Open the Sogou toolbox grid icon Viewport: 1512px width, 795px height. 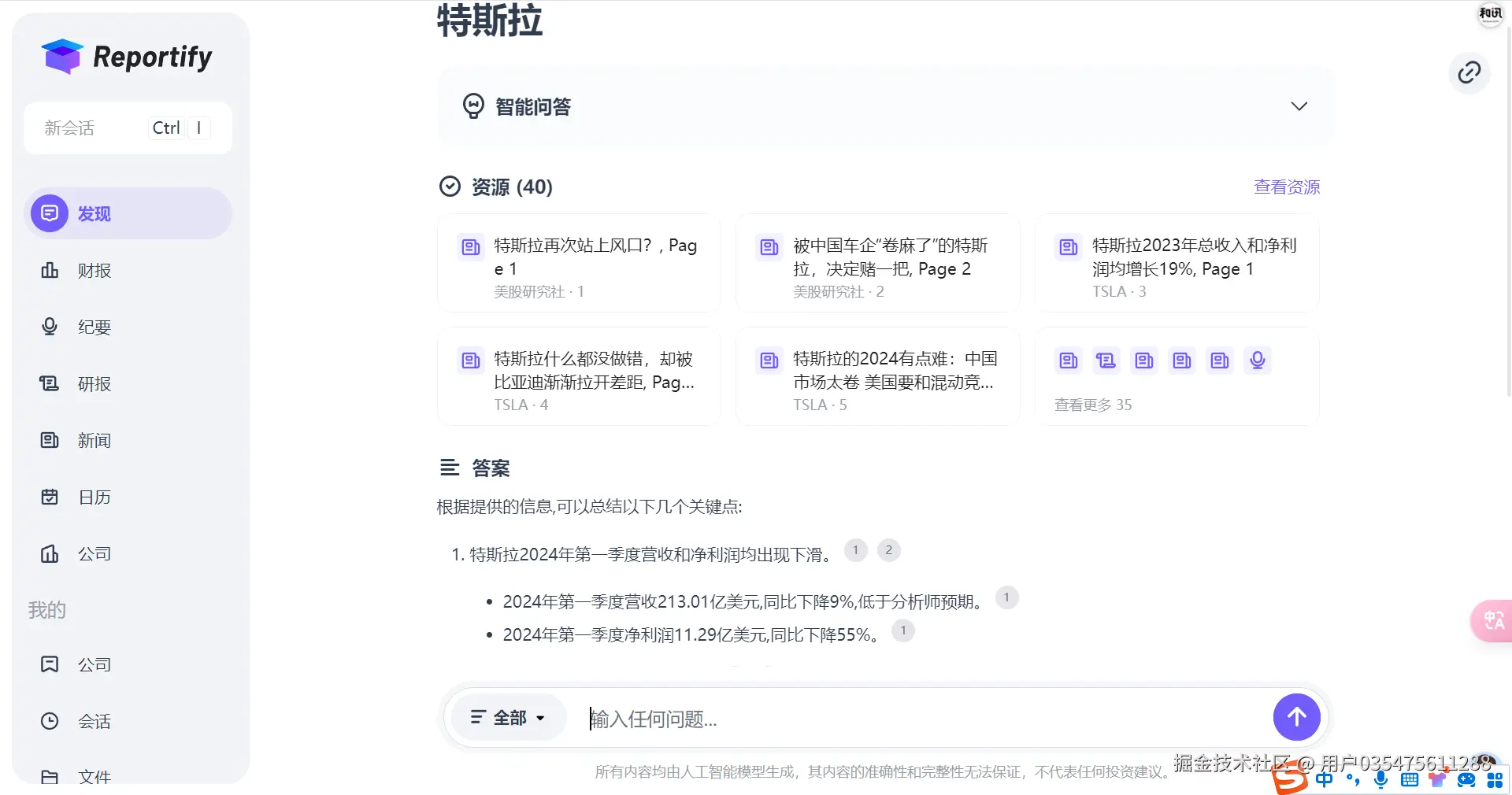point(1495,779)
